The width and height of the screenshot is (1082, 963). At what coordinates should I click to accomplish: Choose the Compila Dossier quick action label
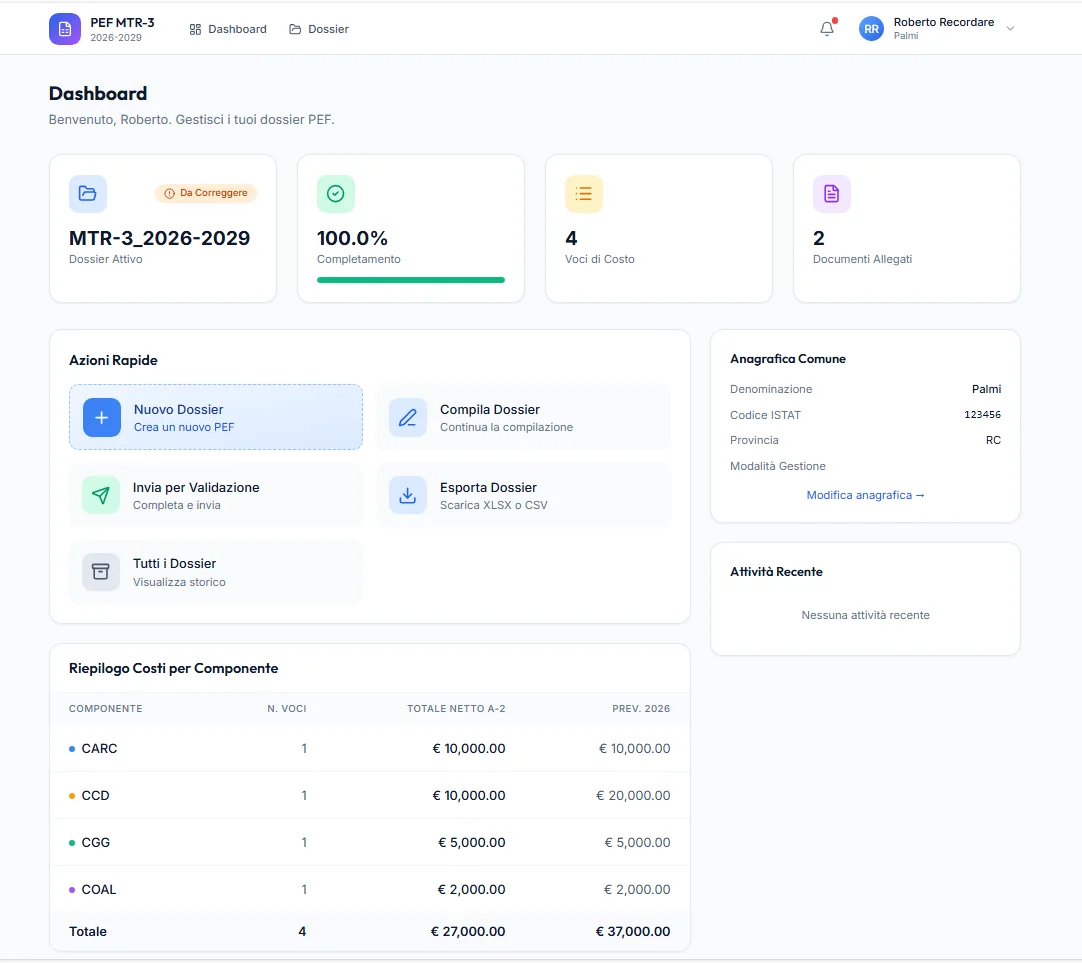point(490,409)
